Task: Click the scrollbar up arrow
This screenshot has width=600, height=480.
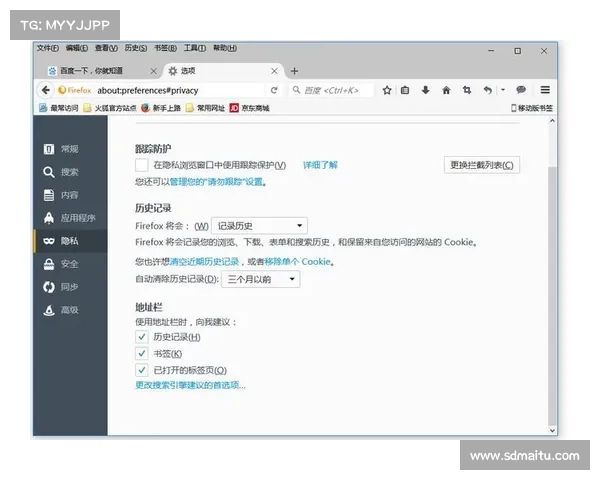Action: (x=552, y=121)
